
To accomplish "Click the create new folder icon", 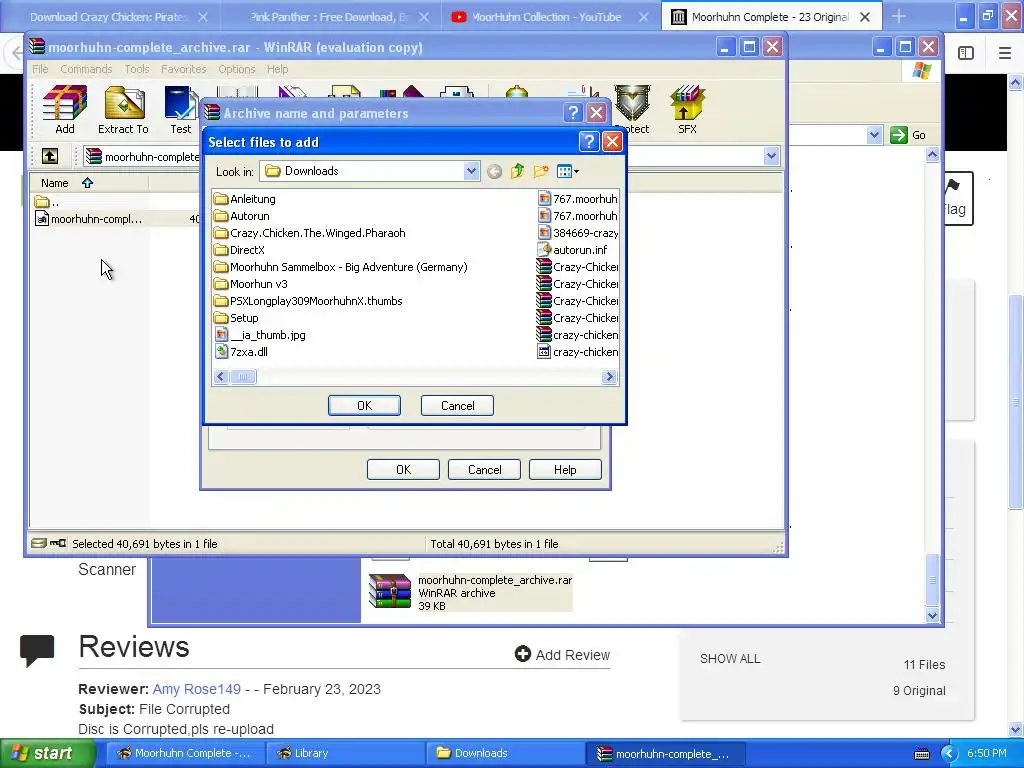I will coord(541,172).
